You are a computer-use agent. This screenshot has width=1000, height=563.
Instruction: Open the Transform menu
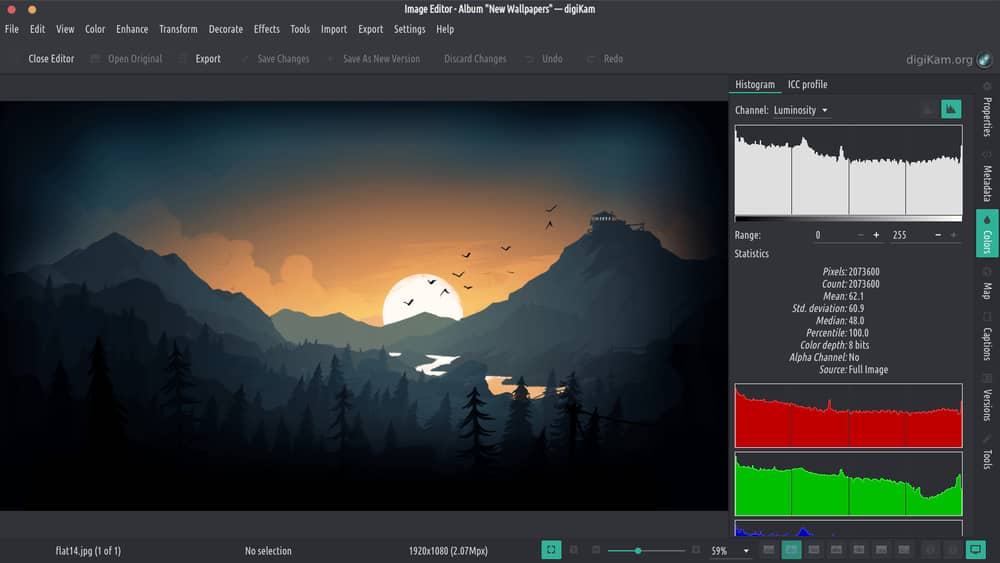tap(178, 29)
